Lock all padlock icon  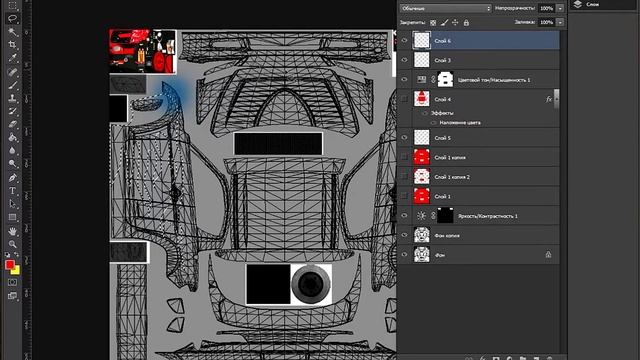466,23
